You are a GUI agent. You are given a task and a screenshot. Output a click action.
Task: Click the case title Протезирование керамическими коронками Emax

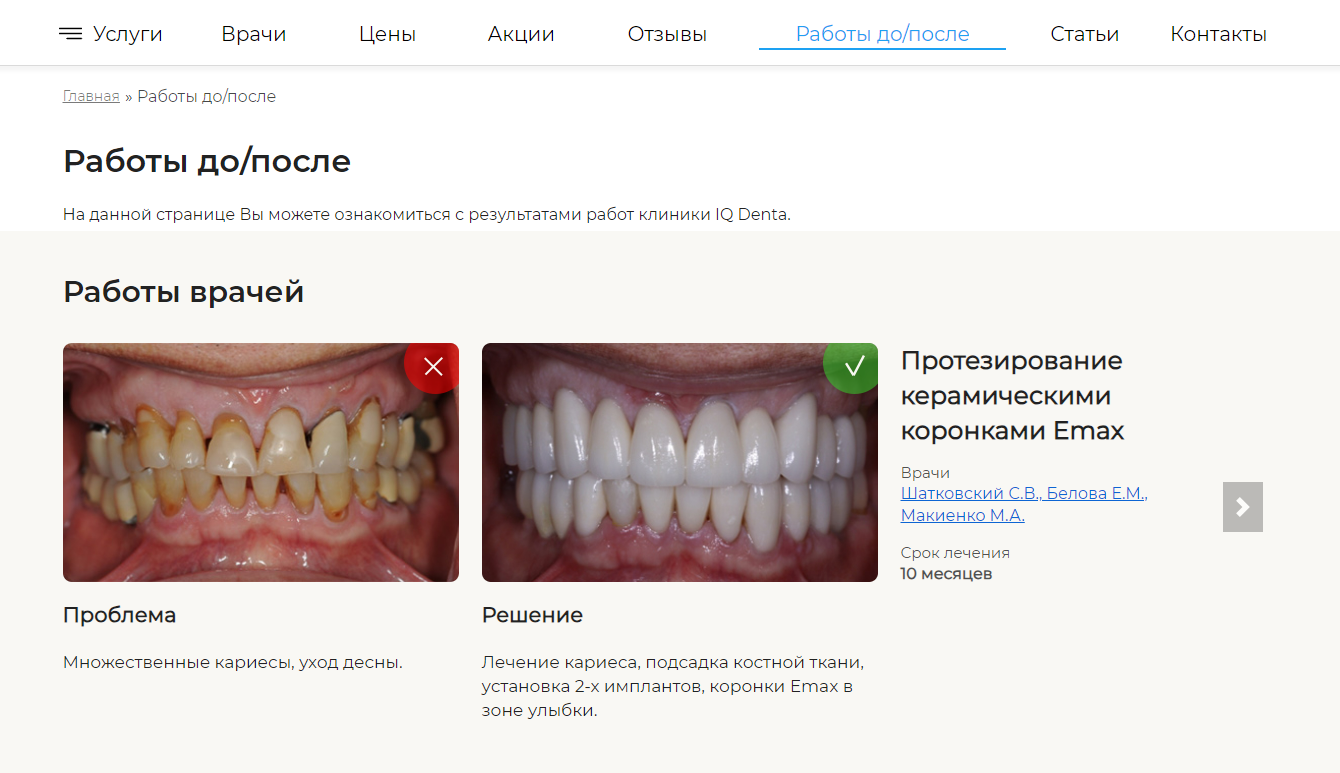point(1012,395)
